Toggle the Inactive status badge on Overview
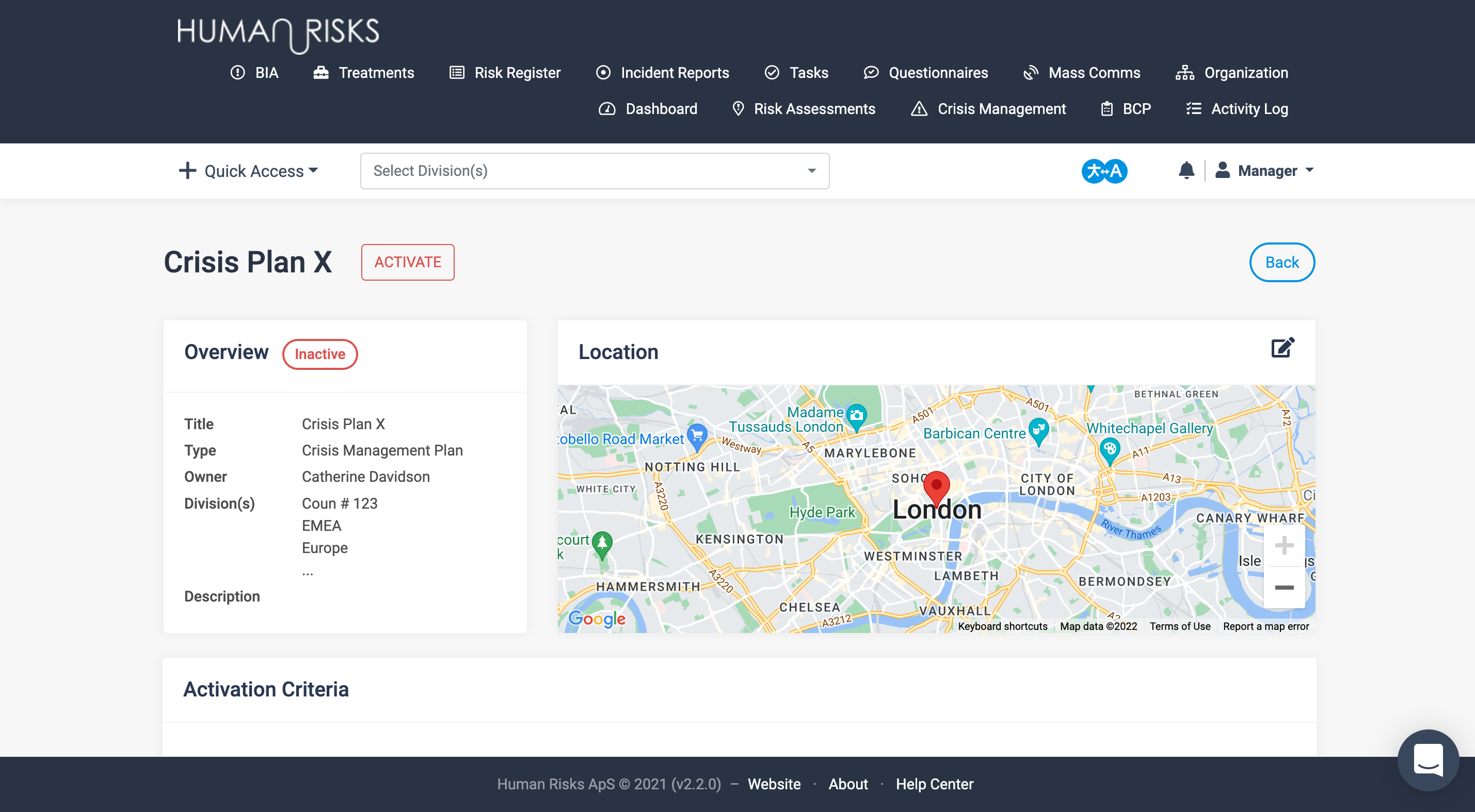 [319, 354]
